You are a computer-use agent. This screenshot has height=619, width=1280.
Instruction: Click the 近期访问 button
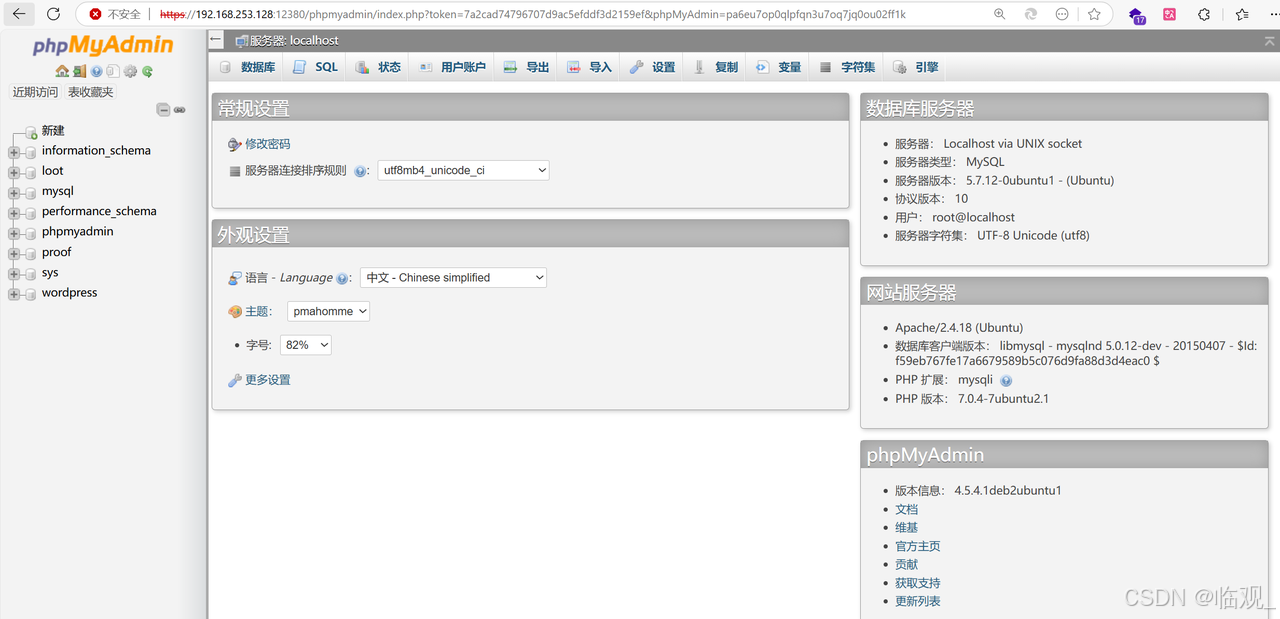tap(36, 92)
